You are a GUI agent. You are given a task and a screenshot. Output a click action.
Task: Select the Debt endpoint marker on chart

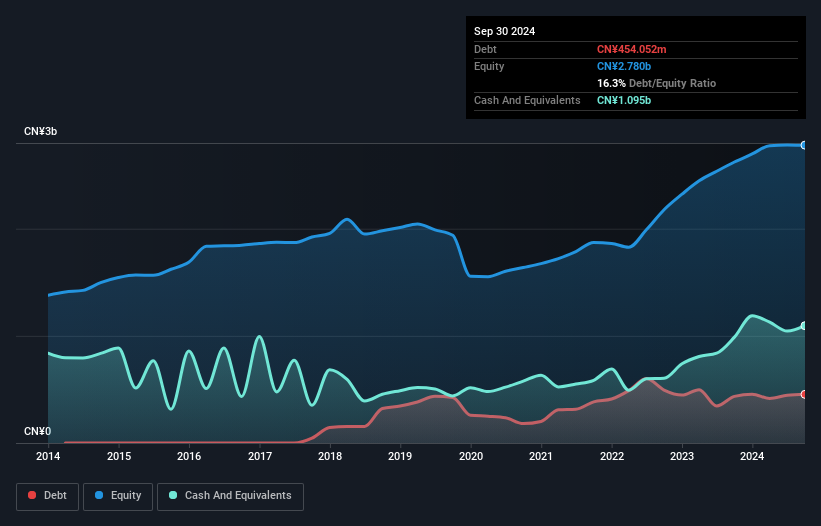tap(804, 394)
